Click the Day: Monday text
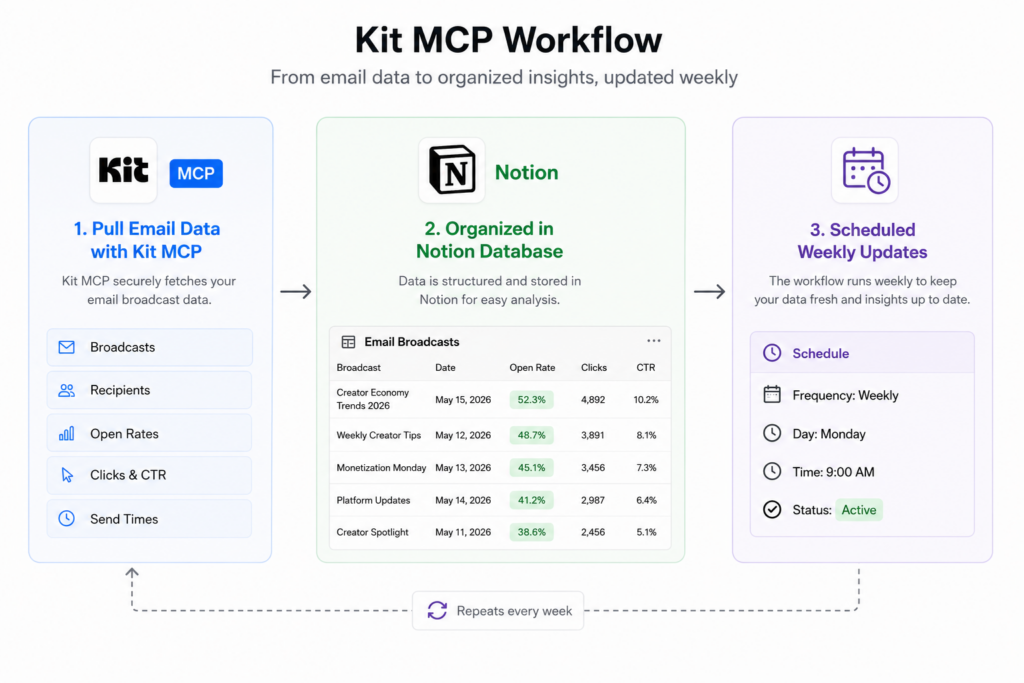The width and height of the screenshot is (1024, 683). tap(829, 434)
